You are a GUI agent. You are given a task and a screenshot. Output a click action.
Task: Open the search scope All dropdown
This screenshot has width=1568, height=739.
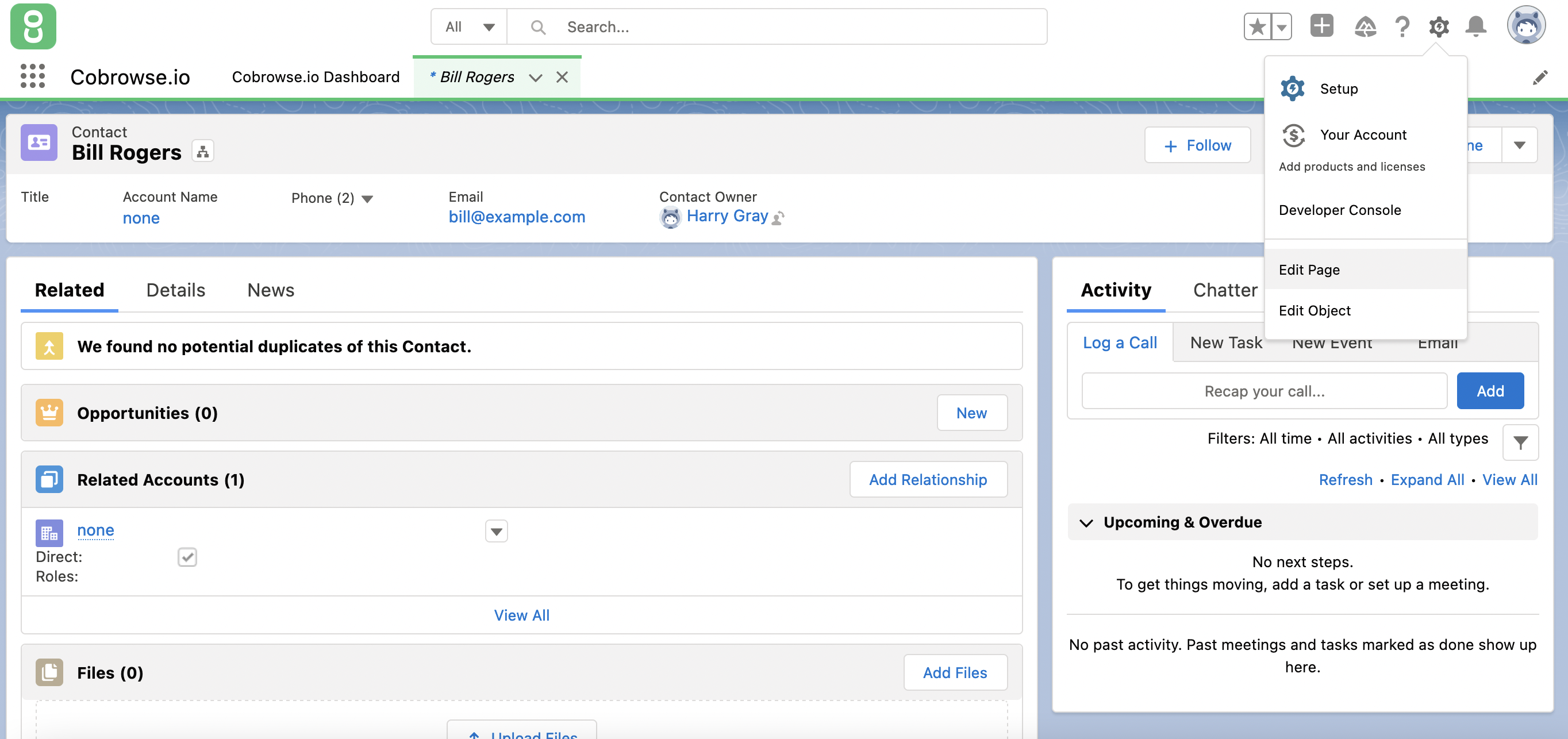[468, 27]
